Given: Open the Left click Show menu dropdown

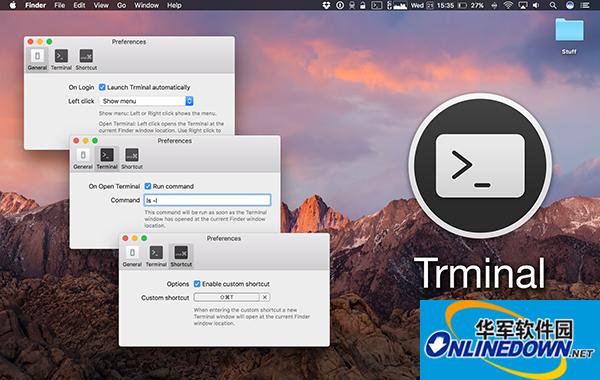Looking at the screenshot, I should coord(147,101).
